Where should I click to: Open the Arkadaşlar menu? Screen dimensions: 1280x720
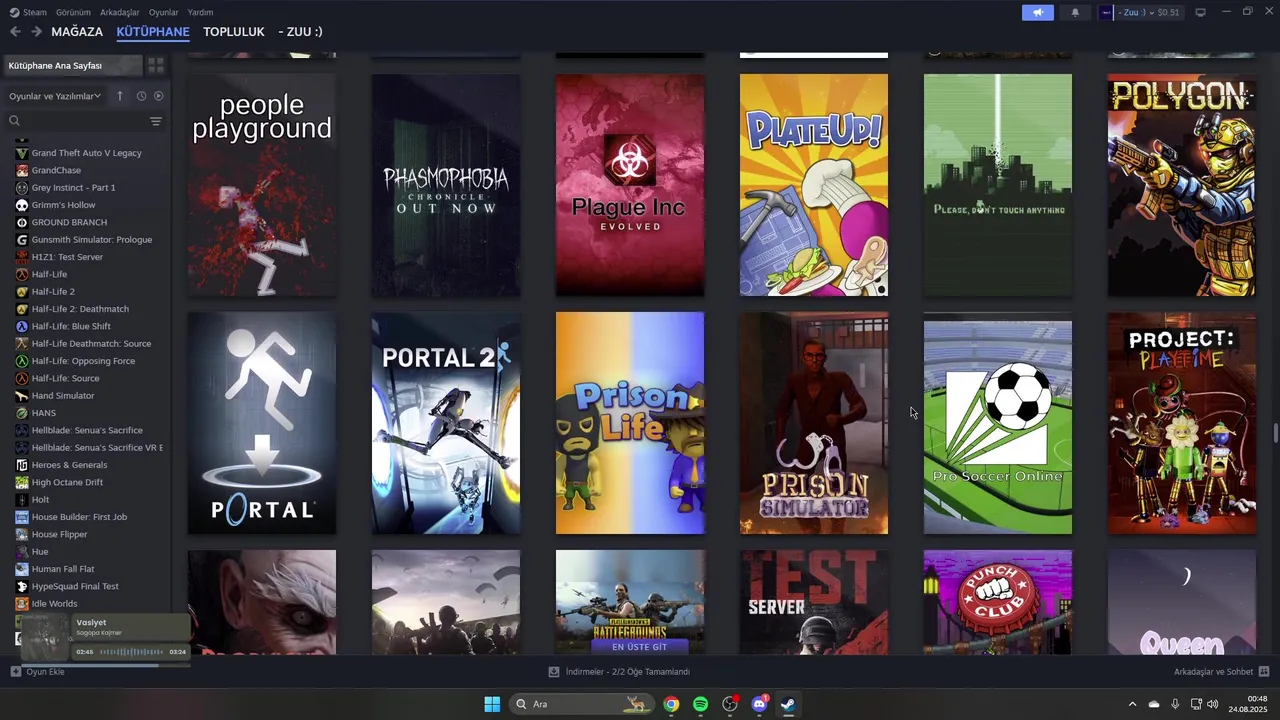pyautogui.click(x=120, y=12)
